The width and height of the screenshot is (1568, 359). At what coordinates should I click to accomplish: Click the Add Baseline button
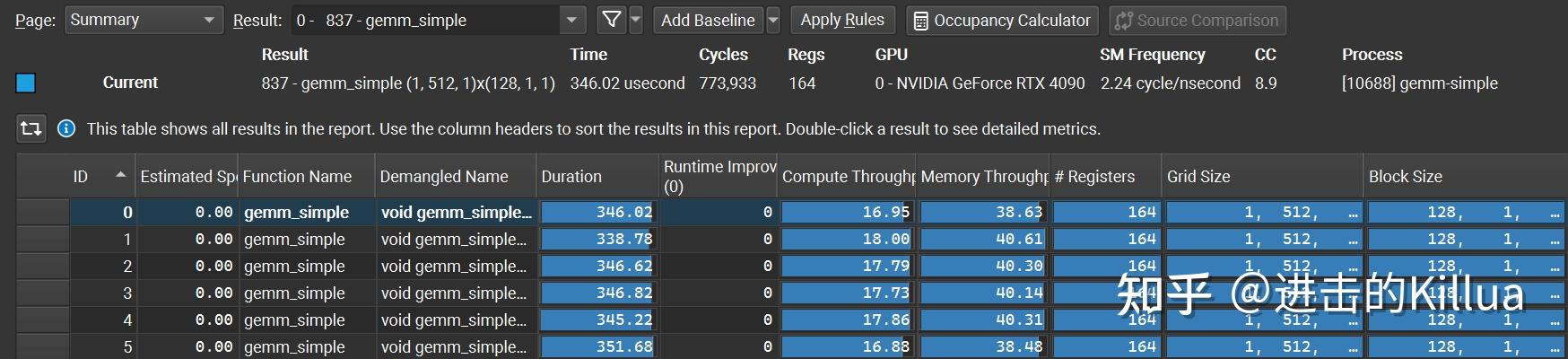[707, 20]
